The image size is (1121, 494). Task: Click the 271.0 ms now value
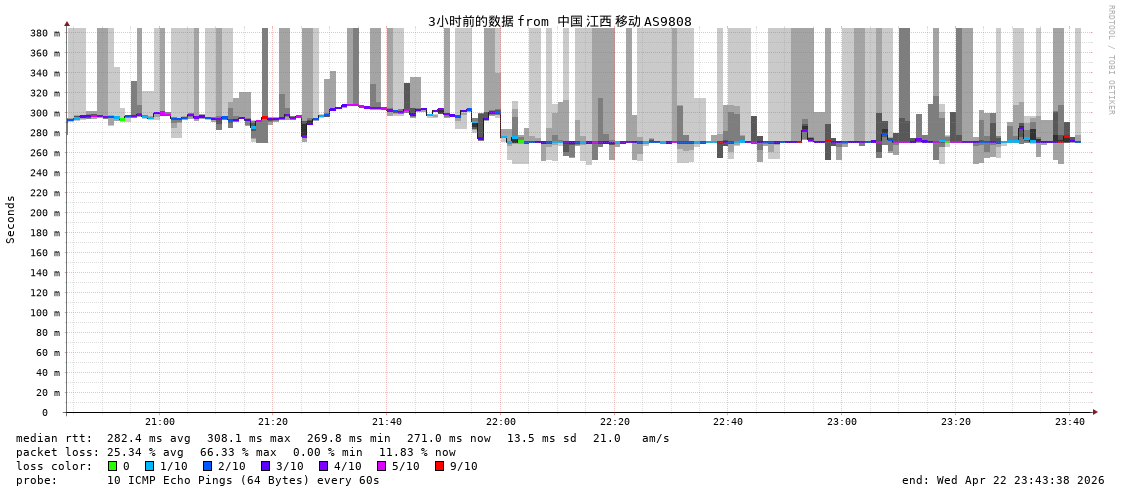click(449, 438)
